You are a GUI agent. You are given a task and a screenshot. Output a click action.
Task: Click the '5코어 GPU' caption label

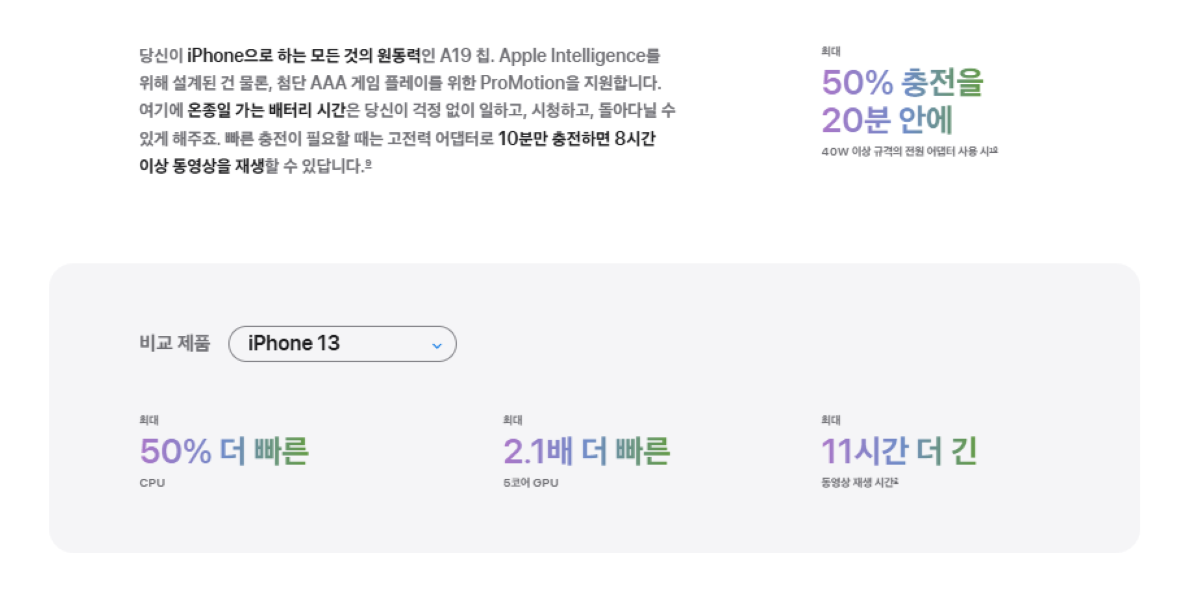pyautogui.click(x=531, y=483)
